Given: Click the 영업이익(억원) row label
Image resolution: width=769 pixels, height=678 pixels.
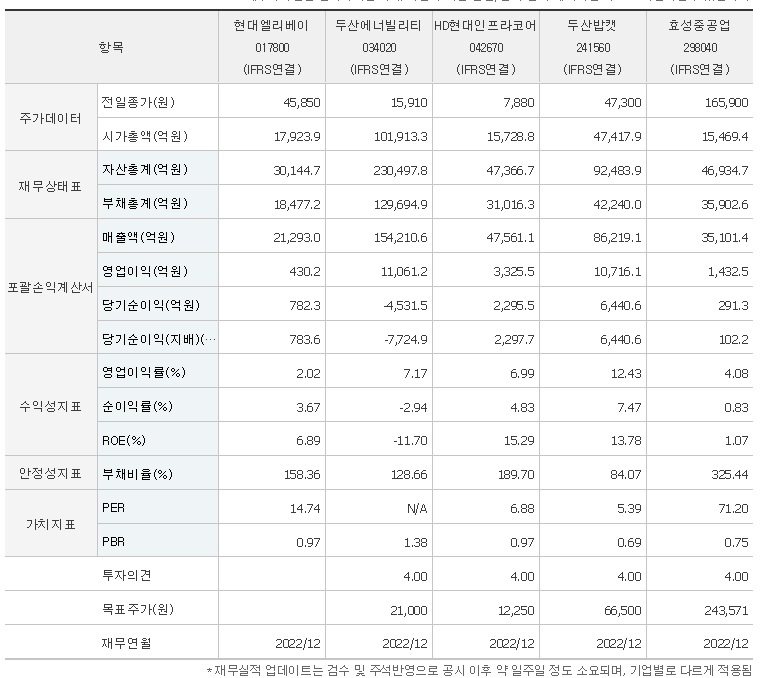Looking at the screenshot, I should click(x=145, y=271).
